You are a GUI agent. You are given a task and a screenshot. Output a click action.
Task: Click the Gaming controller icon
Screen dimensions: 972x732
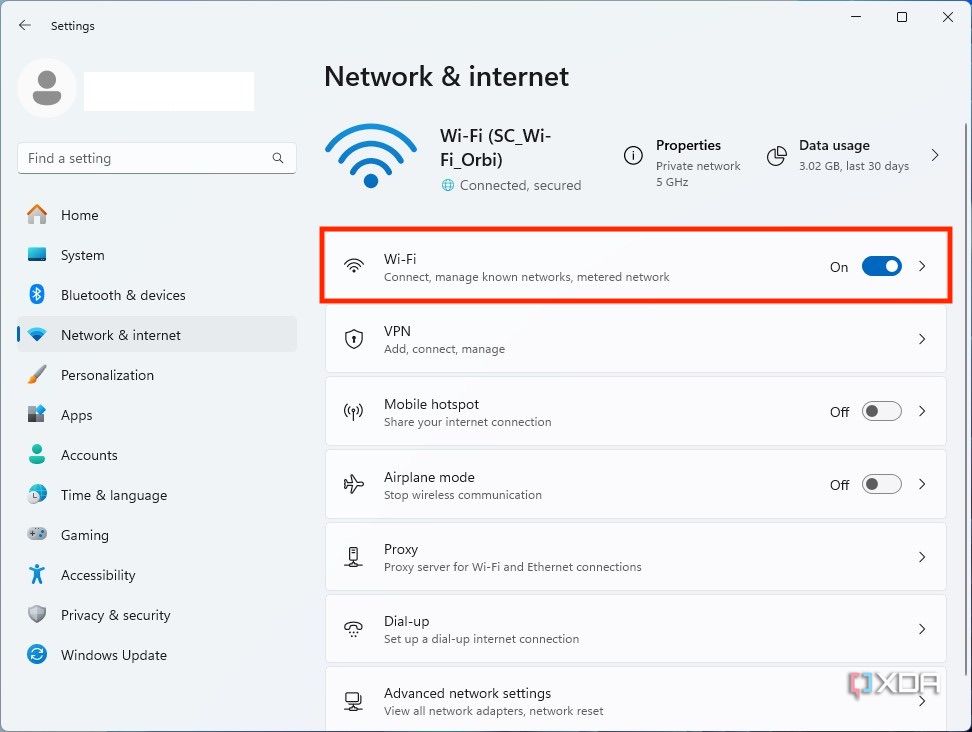(x=37, y=534)
